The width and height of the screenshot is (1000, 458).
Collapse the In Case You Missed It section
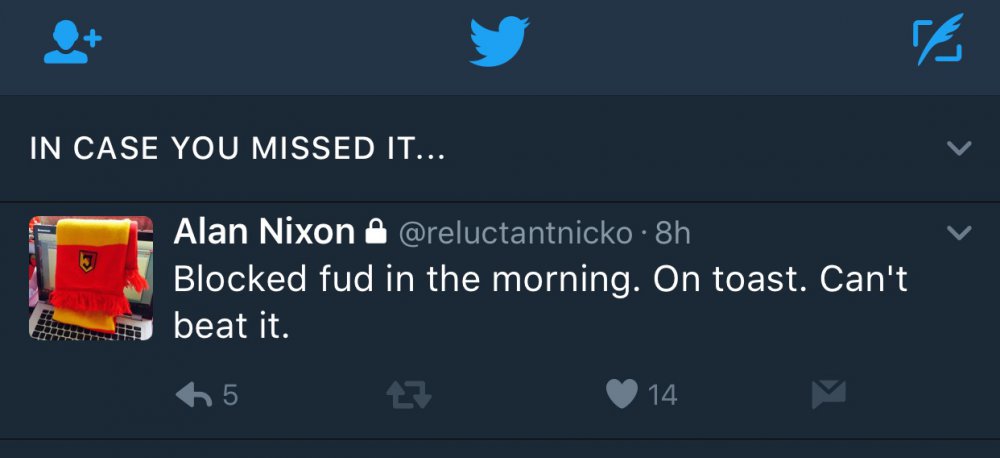[958, 149]
